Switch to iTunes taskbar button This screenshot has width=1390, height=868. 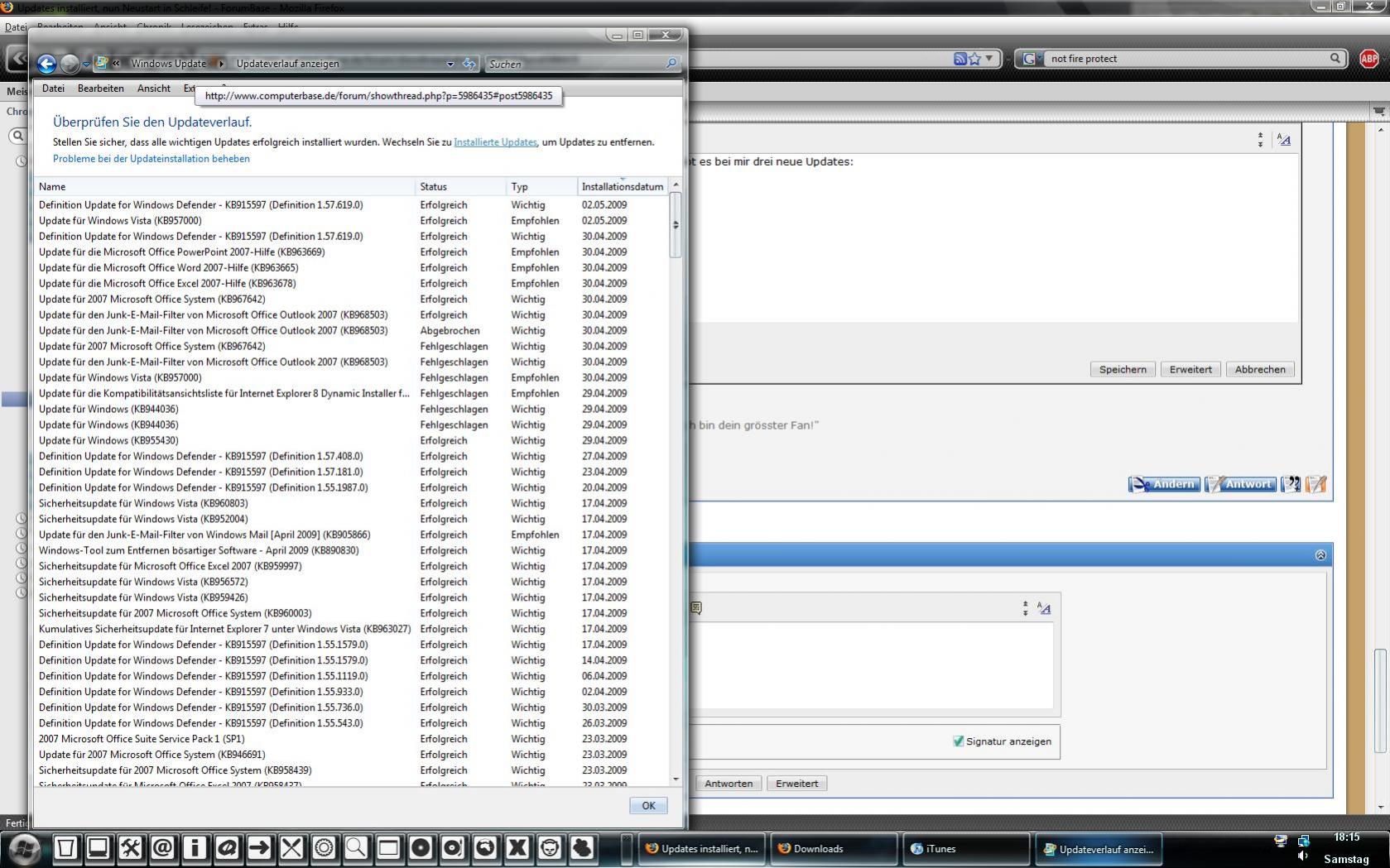point(964,849)
